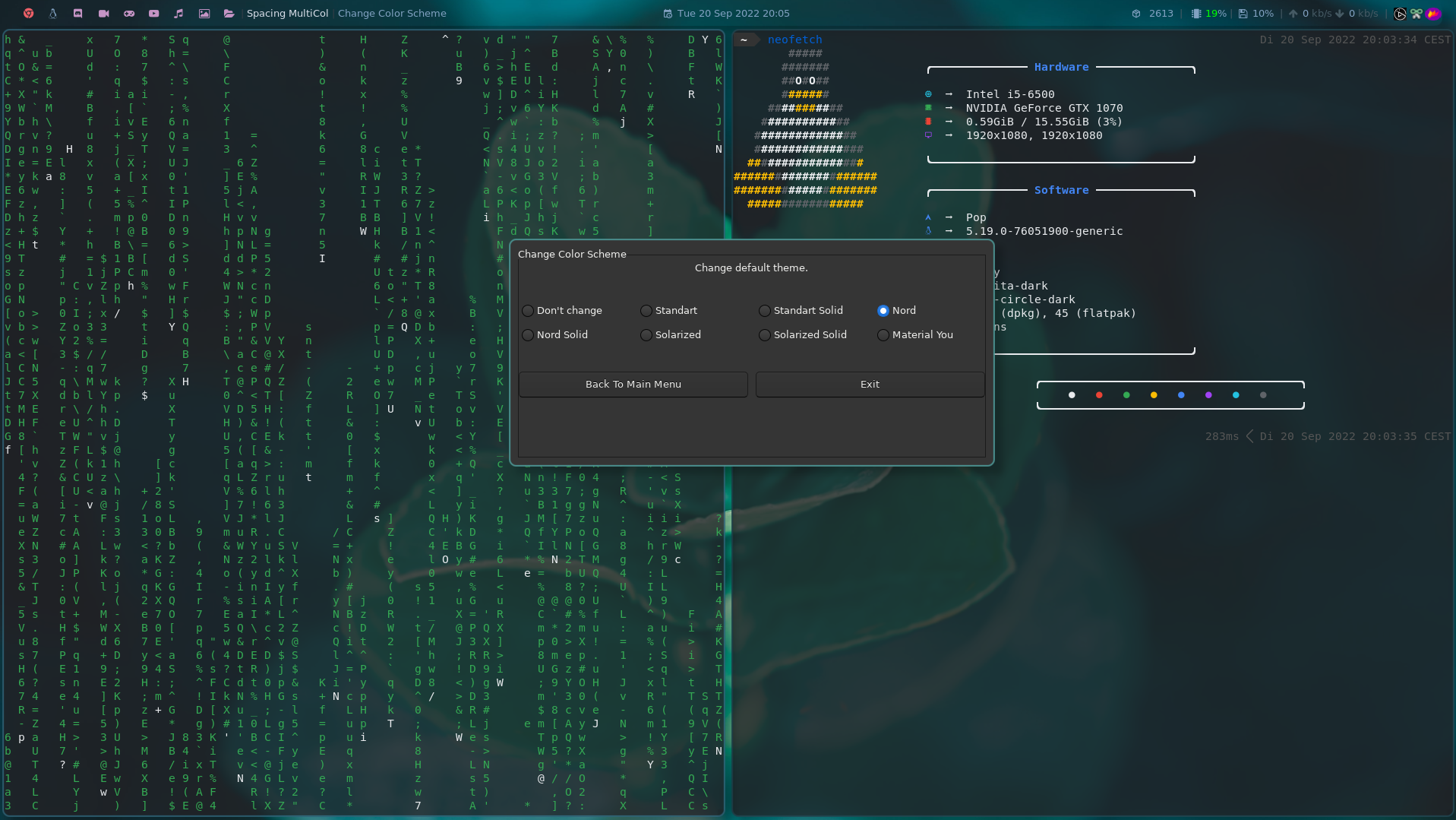Click the package cube updates icon
Screen dimensions: 1456x820
click(x=1136, y=14)
